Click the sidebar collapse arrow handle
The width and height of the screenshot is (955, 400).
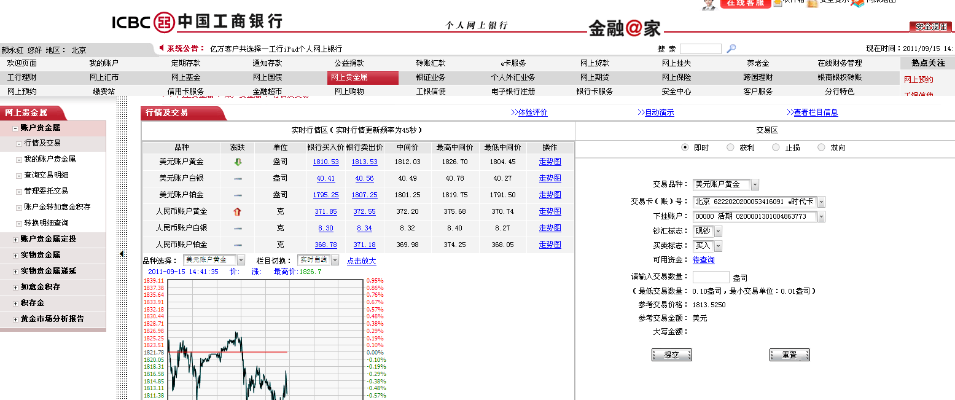pyautogui.click(x=123, y=255)
